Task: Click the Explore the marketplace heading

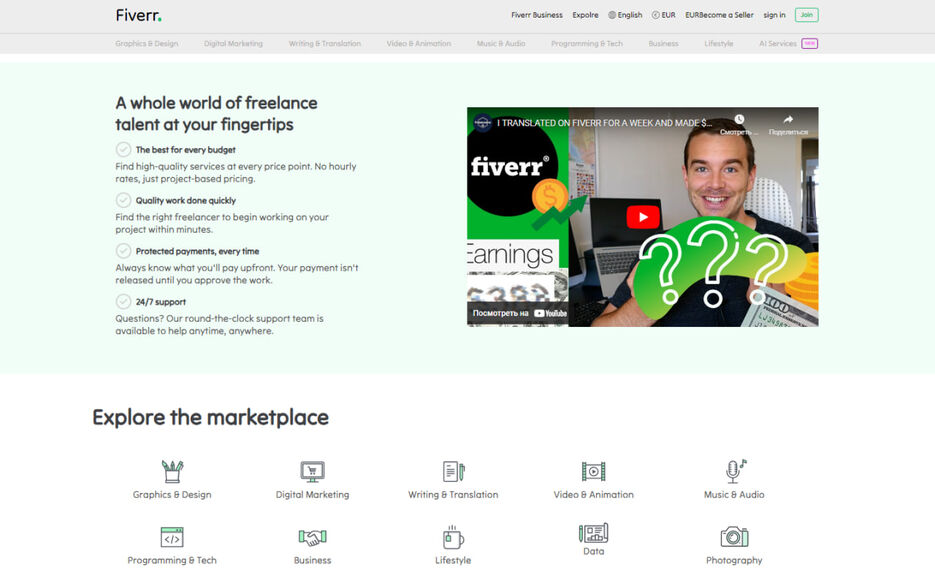Action: coord(210,417)
